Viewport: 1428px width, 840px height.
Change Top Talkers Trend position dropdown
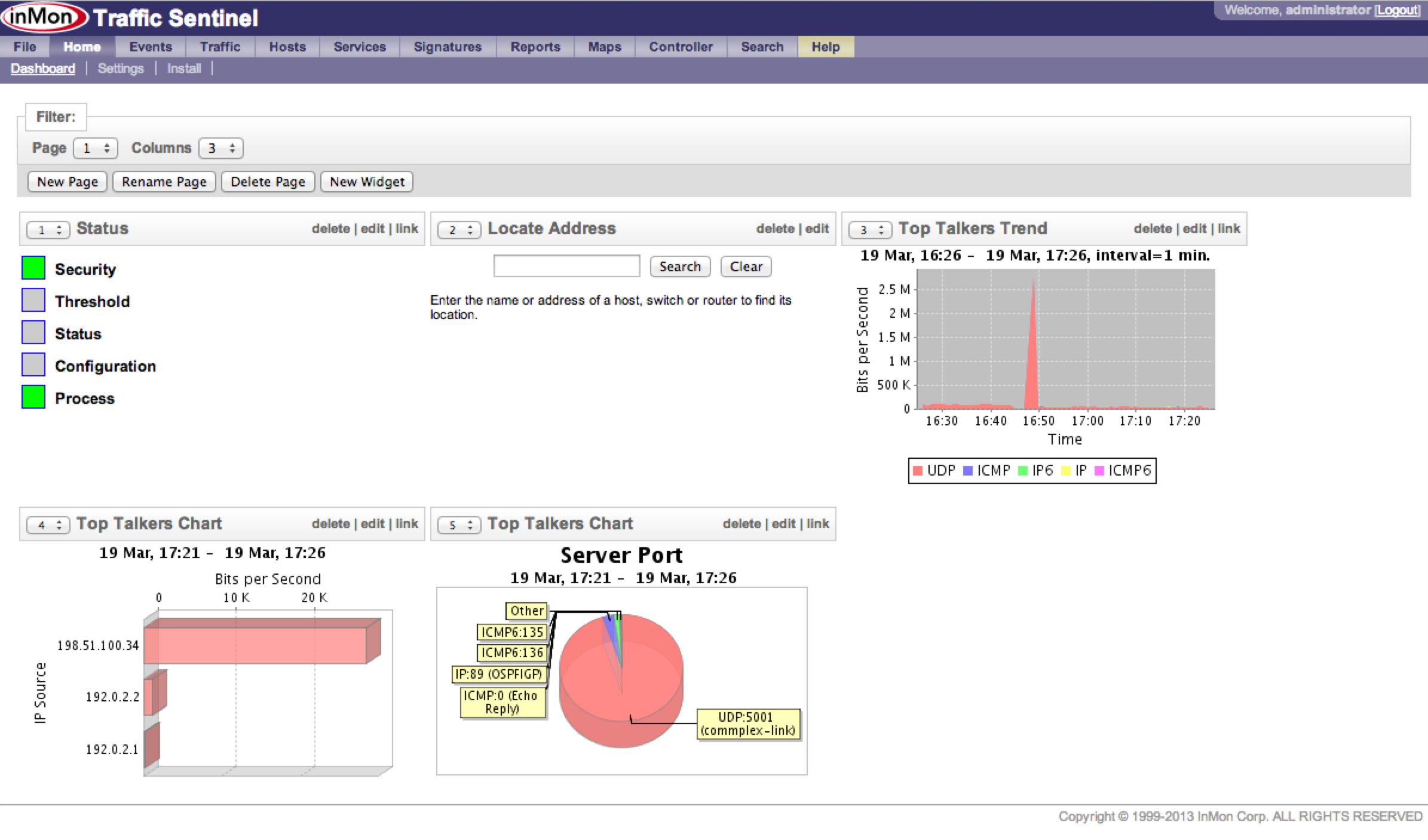(x=871, y=229)
